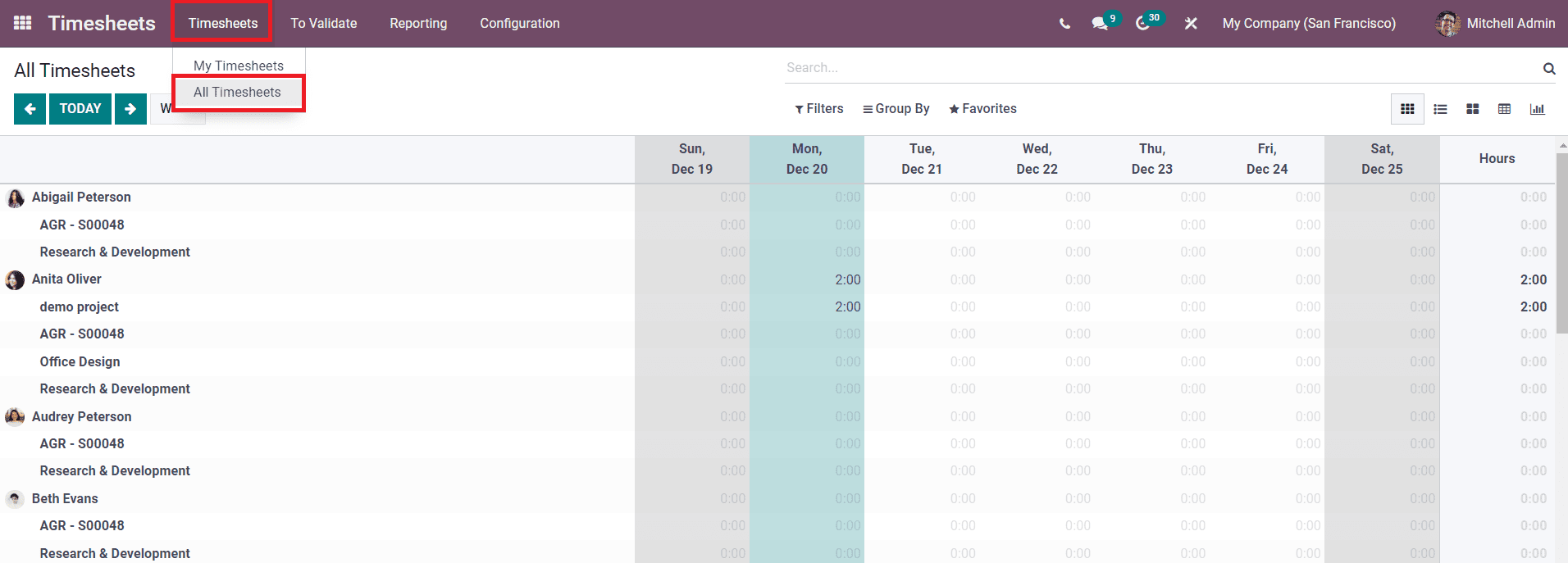This screenshot has height=563, width=1568.
Task: Click Mon, Dec 20 column header
Action: tap(807, 159)
